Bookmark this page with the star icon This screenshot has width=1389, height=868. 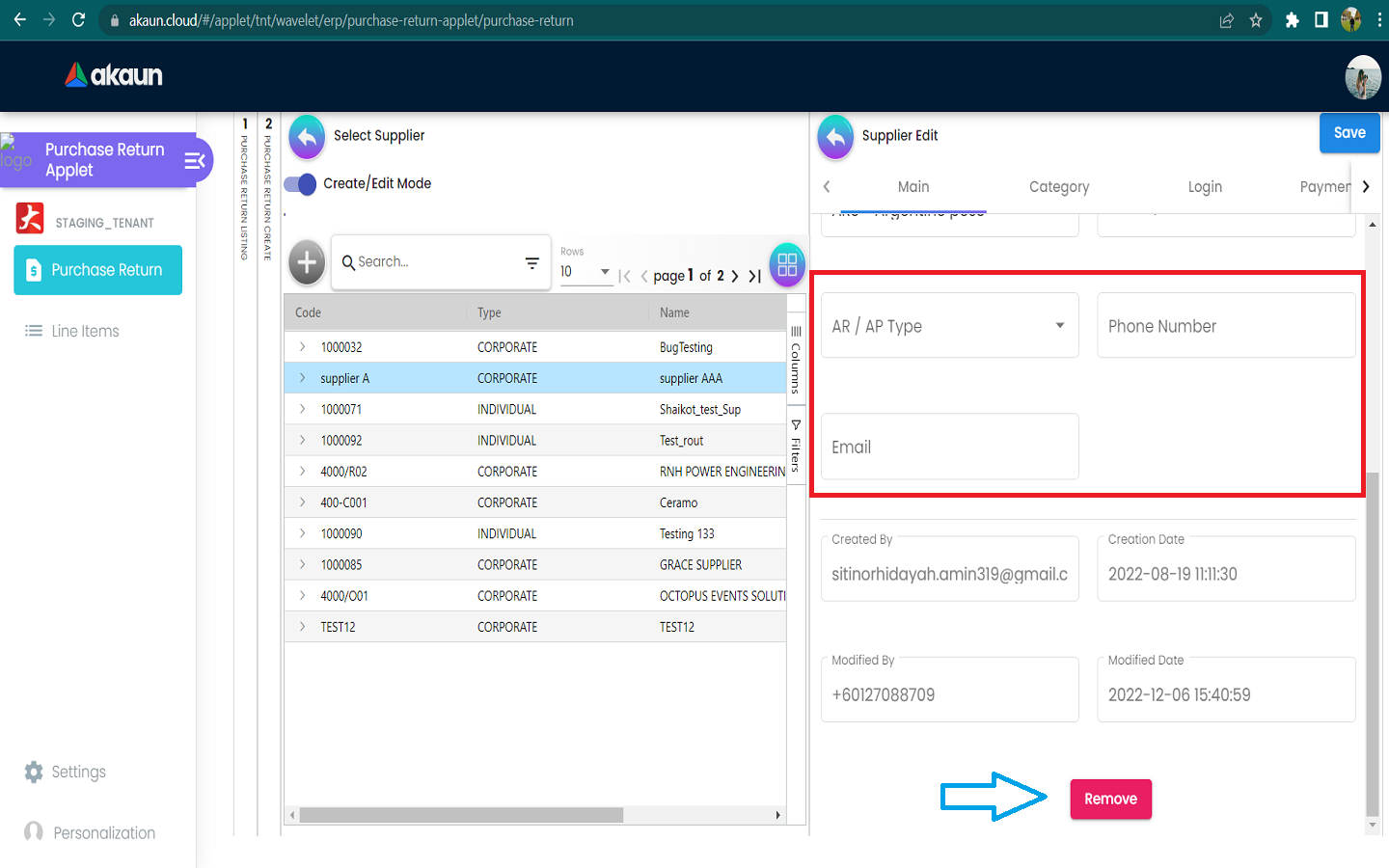pos(1256,20)
